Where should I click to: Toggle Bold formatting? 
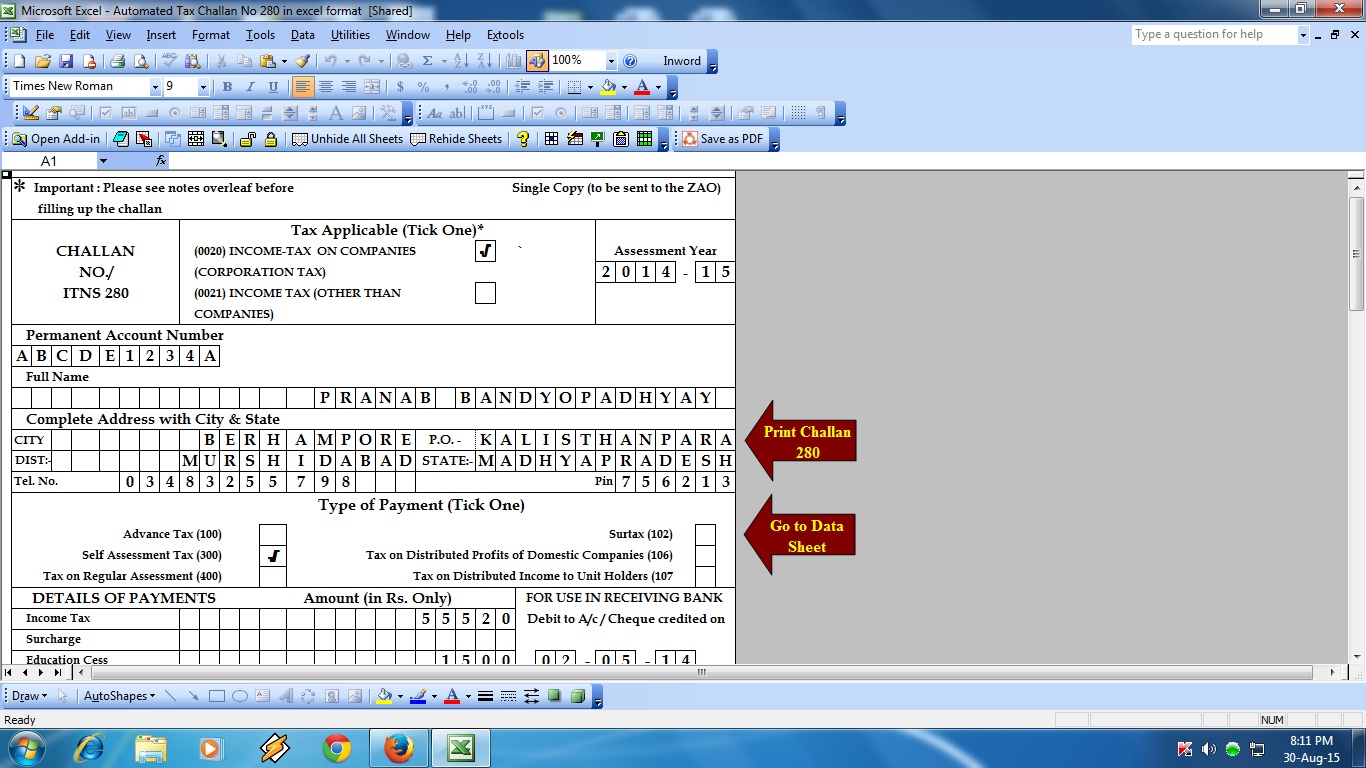pos(227,87)
